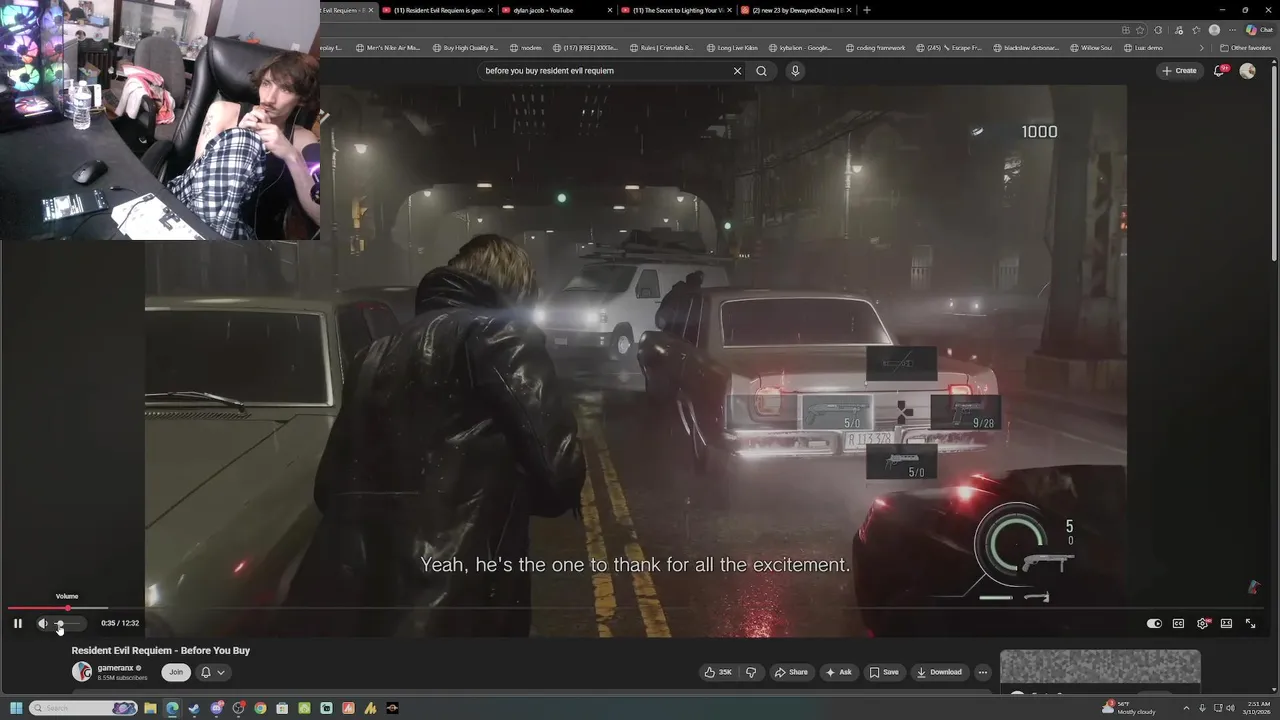1280x720 pixels.
Task: Submit search with magnifier icon
Action: pos(762,71)
